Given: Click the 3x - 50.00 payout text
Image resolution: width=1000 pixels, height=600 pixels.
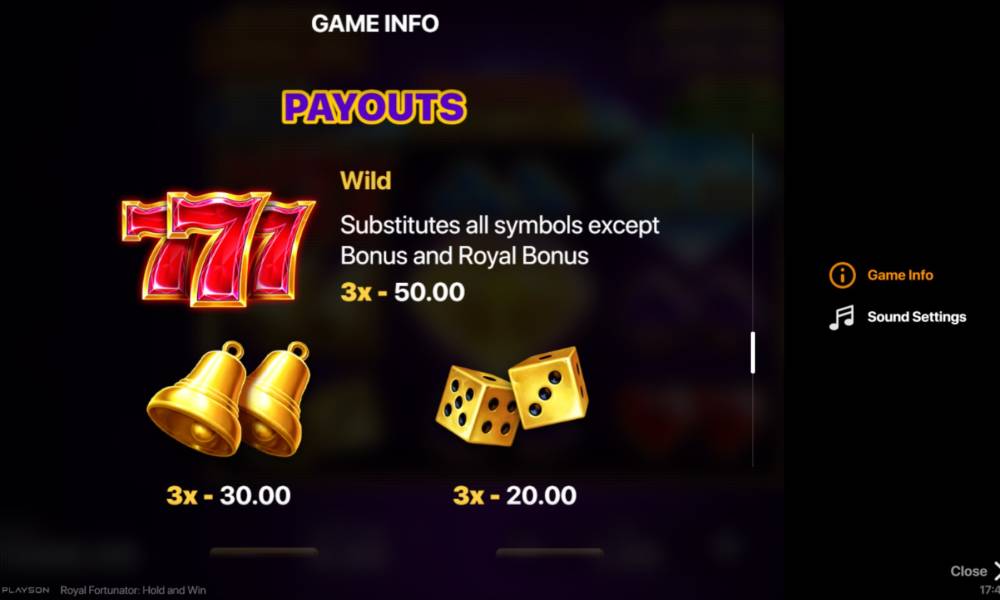Looking at the screenshot, I should click(x=402, y=292).
